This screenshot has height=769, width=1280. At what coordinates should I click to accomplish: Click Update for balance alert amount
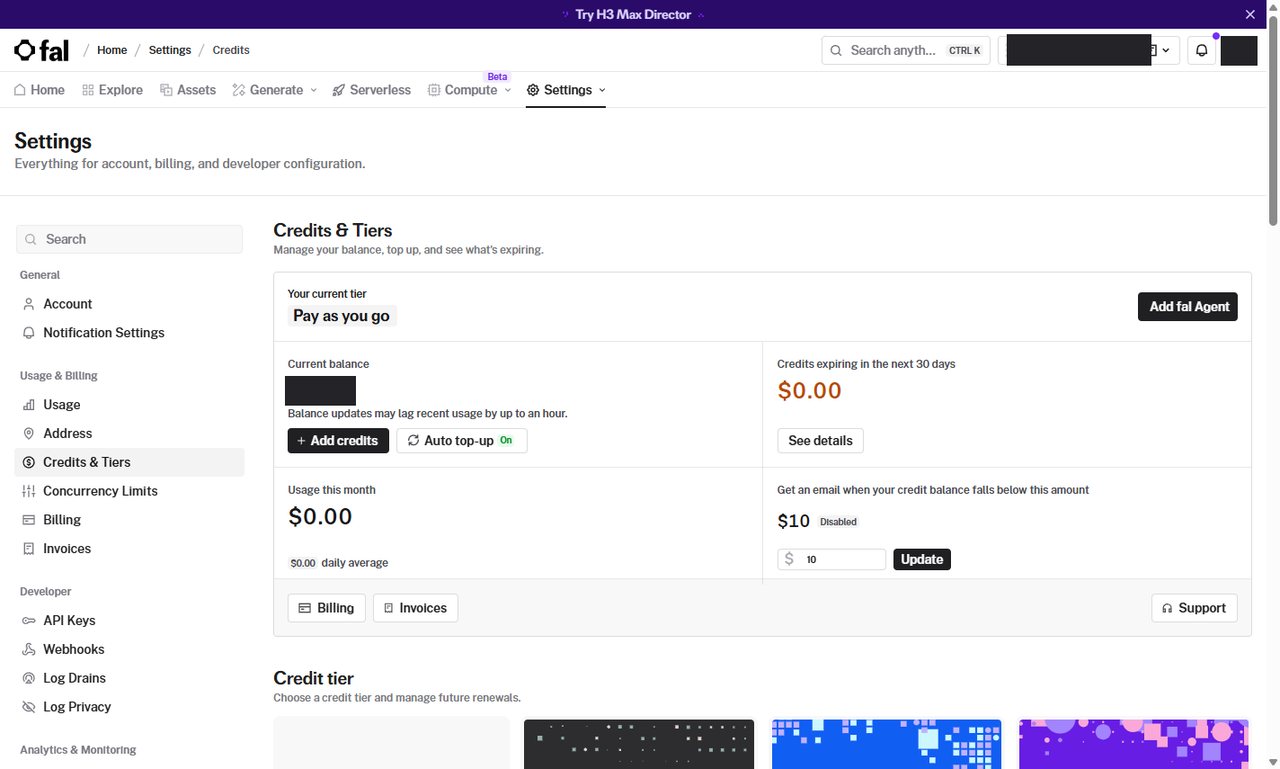coord(922,559)
